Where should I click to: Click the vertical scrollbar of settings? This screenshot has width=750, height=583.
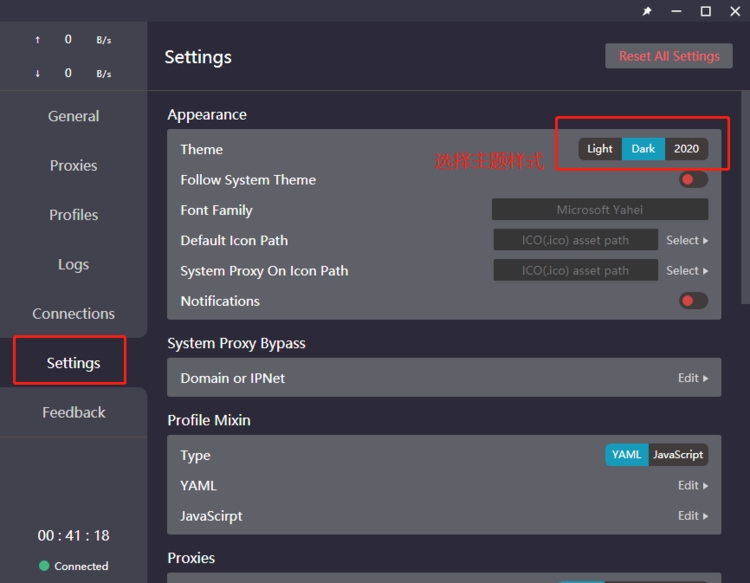(744, 200)
